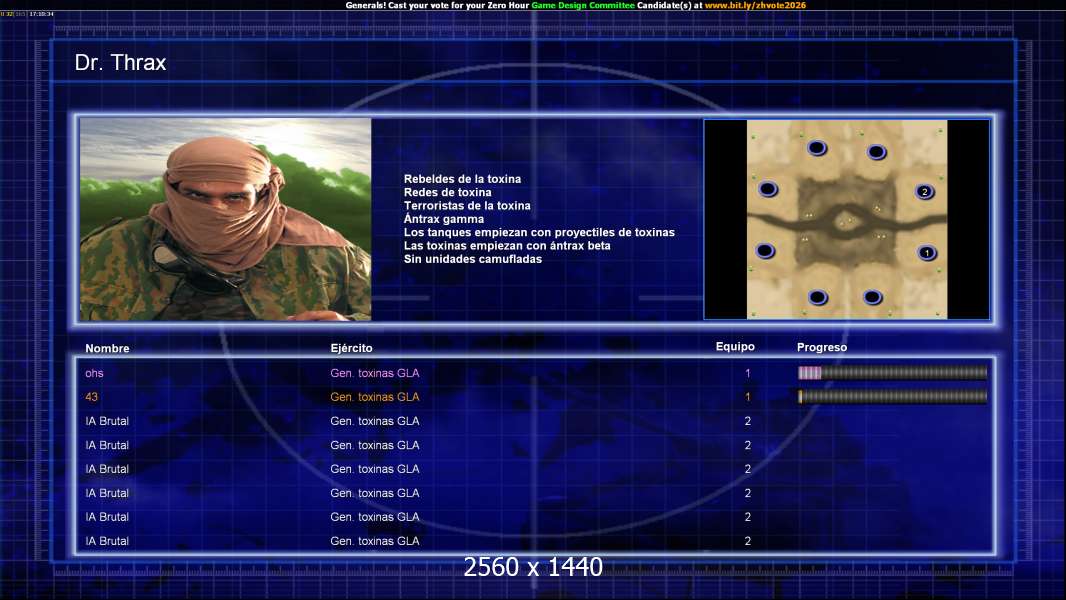
Task: Click the desert map preview
Action: pyautogui.click(x=846, y=219)
